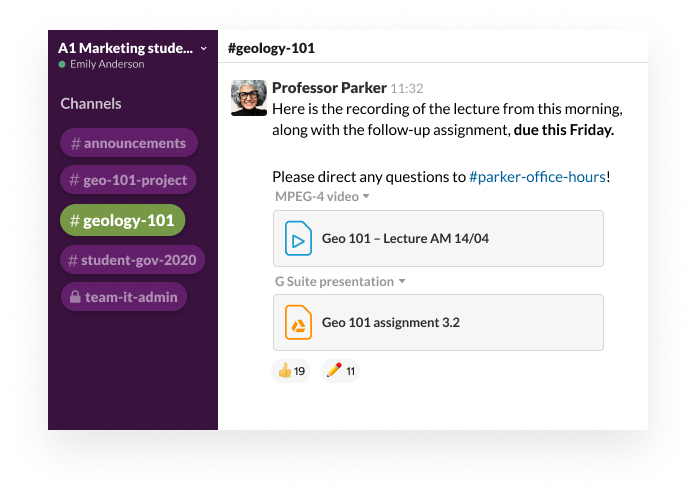Image resolution: width=696 pixels, height=496 pixels.
Task: Select the highlighted geology-101 channel
Action: tap(122, 220)
